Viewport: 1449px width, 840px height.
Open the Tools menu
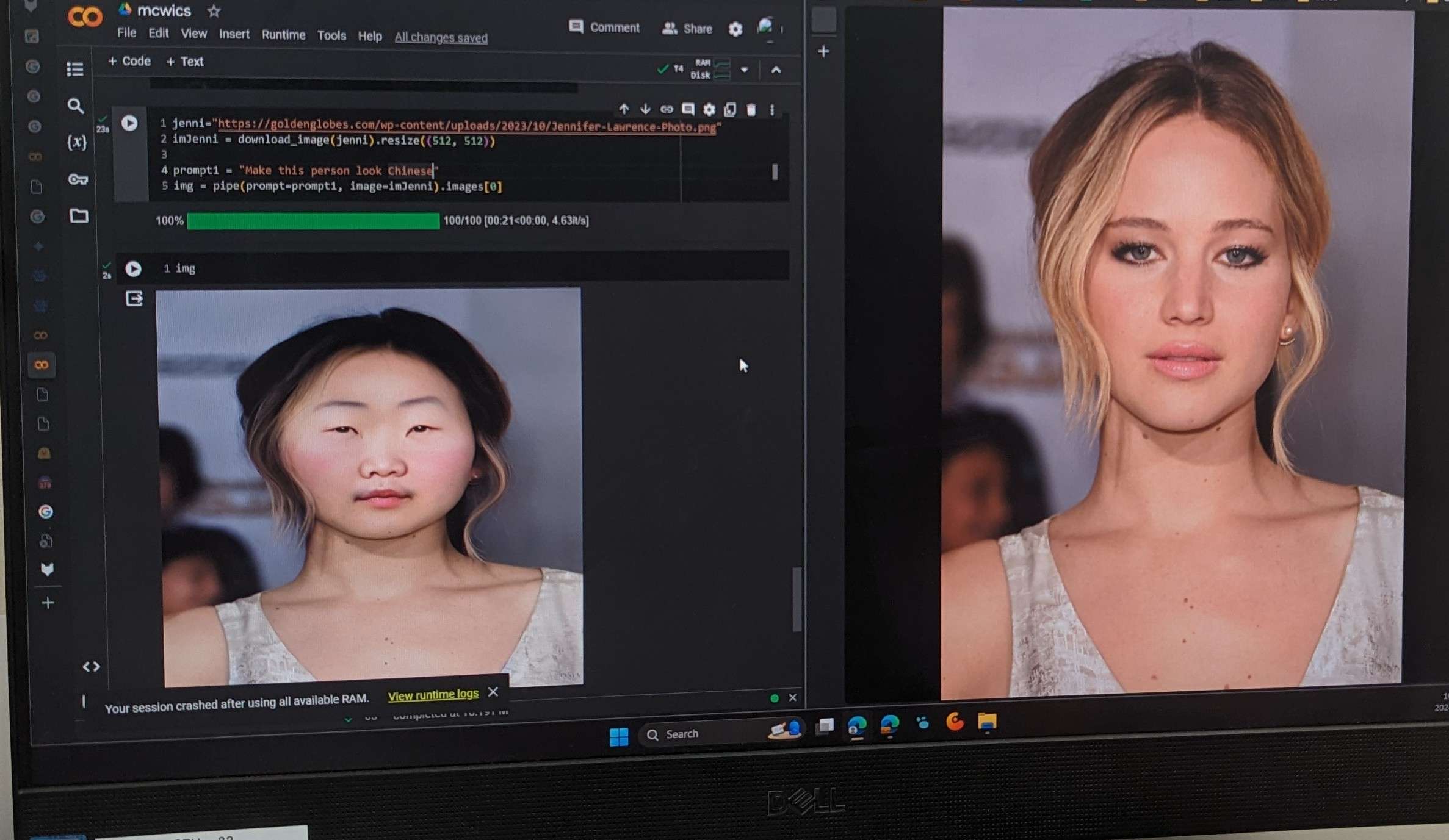331,35
